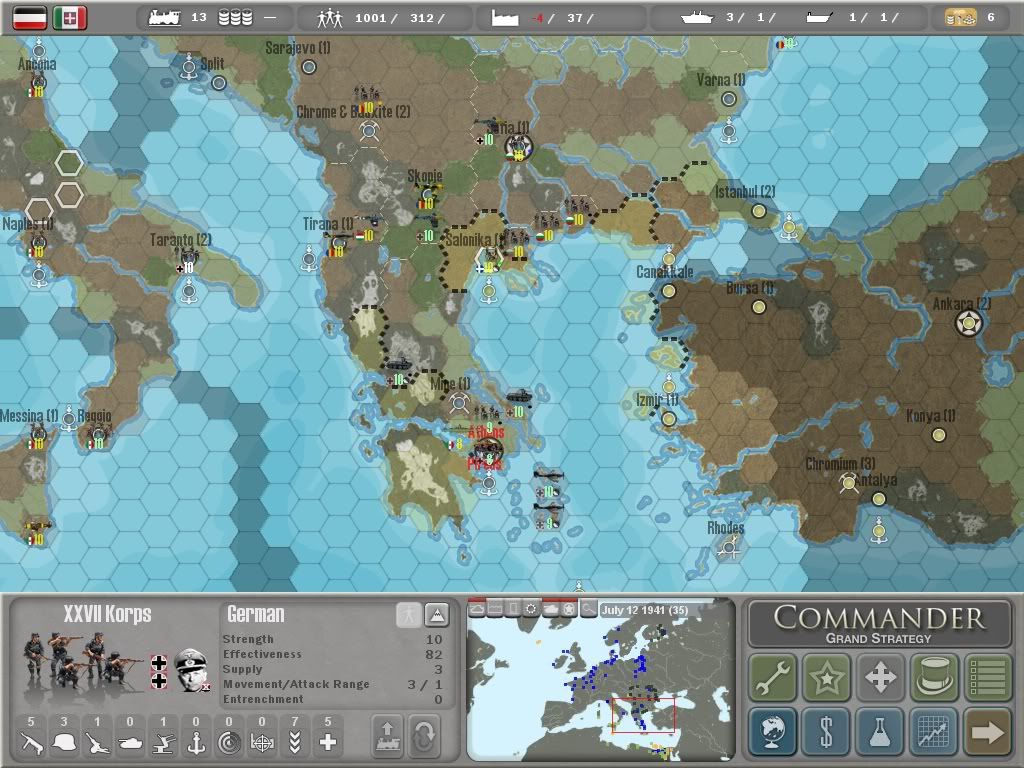This screenshot has height=768, width=1024.
Task: Toggle the factory minimap filter
Action: [495, 609]
